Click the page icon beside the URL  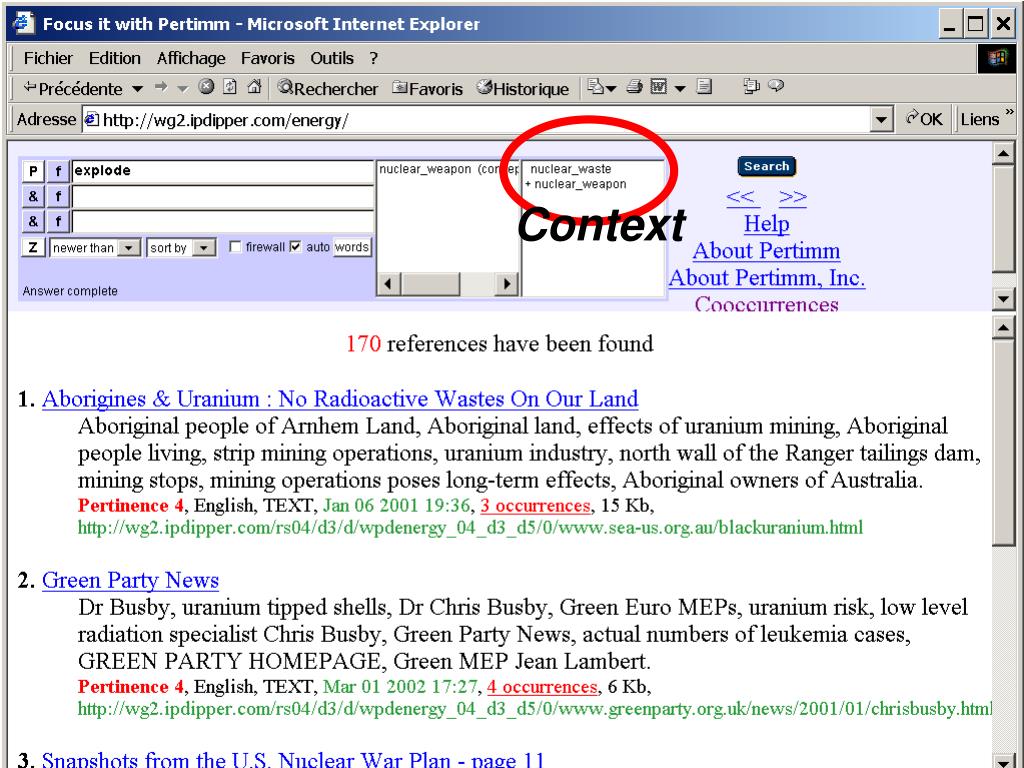tap(92, 120)
